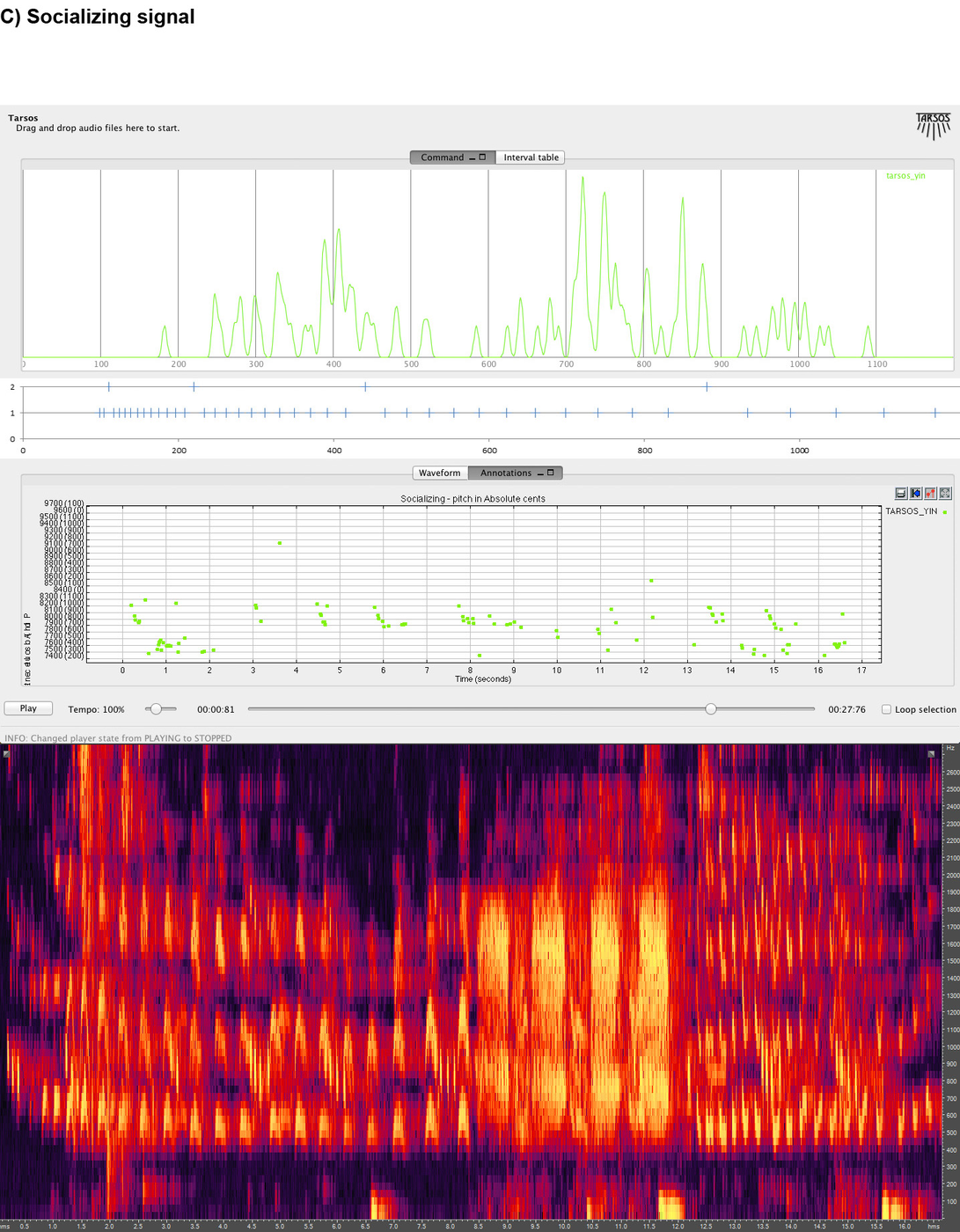Click the playback position slider handle

[x=711, y=709]
